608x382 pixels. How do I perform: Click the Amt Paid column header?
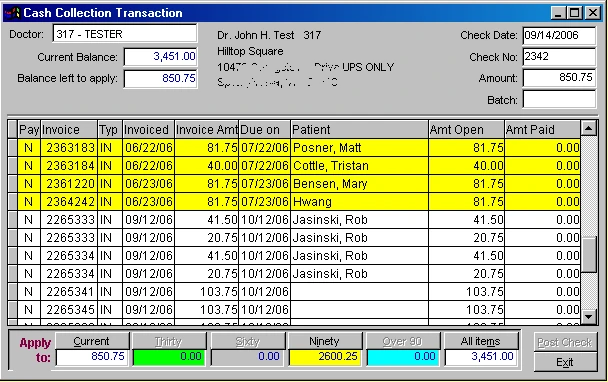click(542, 129)
